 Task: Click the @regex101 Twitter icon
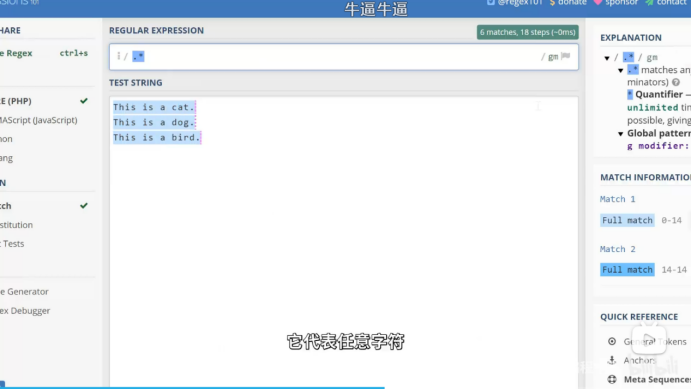[491, 2]
